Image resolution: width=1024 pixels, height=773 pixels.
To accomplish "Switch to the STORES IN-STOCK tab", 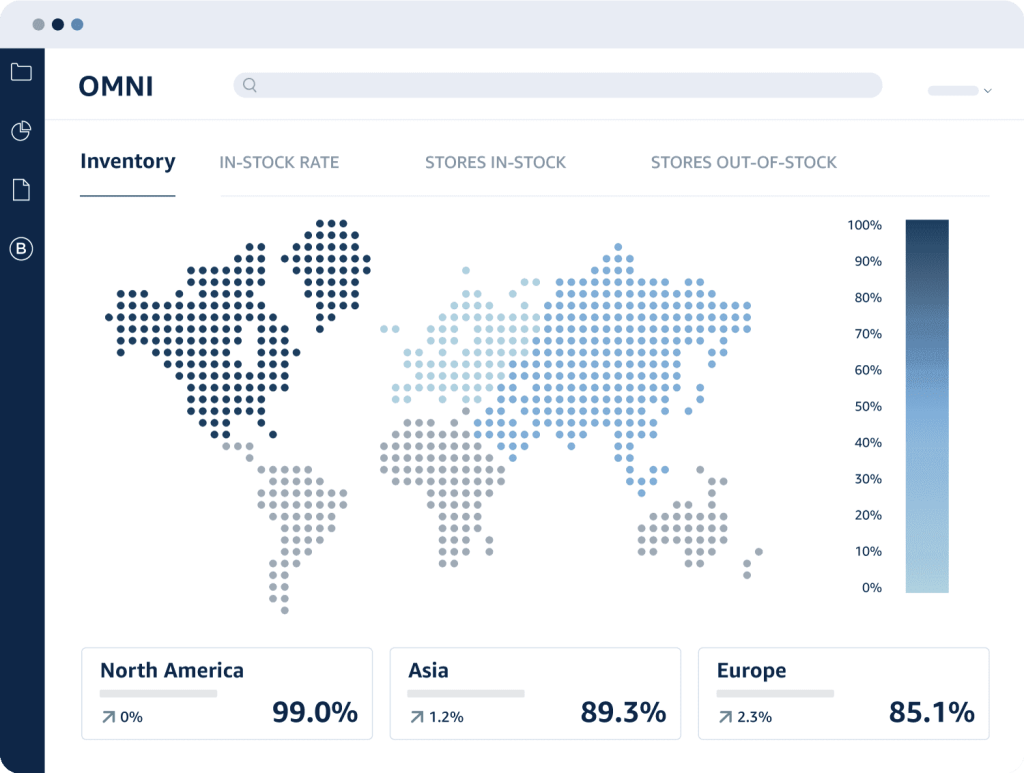I will tap(496, 163).
